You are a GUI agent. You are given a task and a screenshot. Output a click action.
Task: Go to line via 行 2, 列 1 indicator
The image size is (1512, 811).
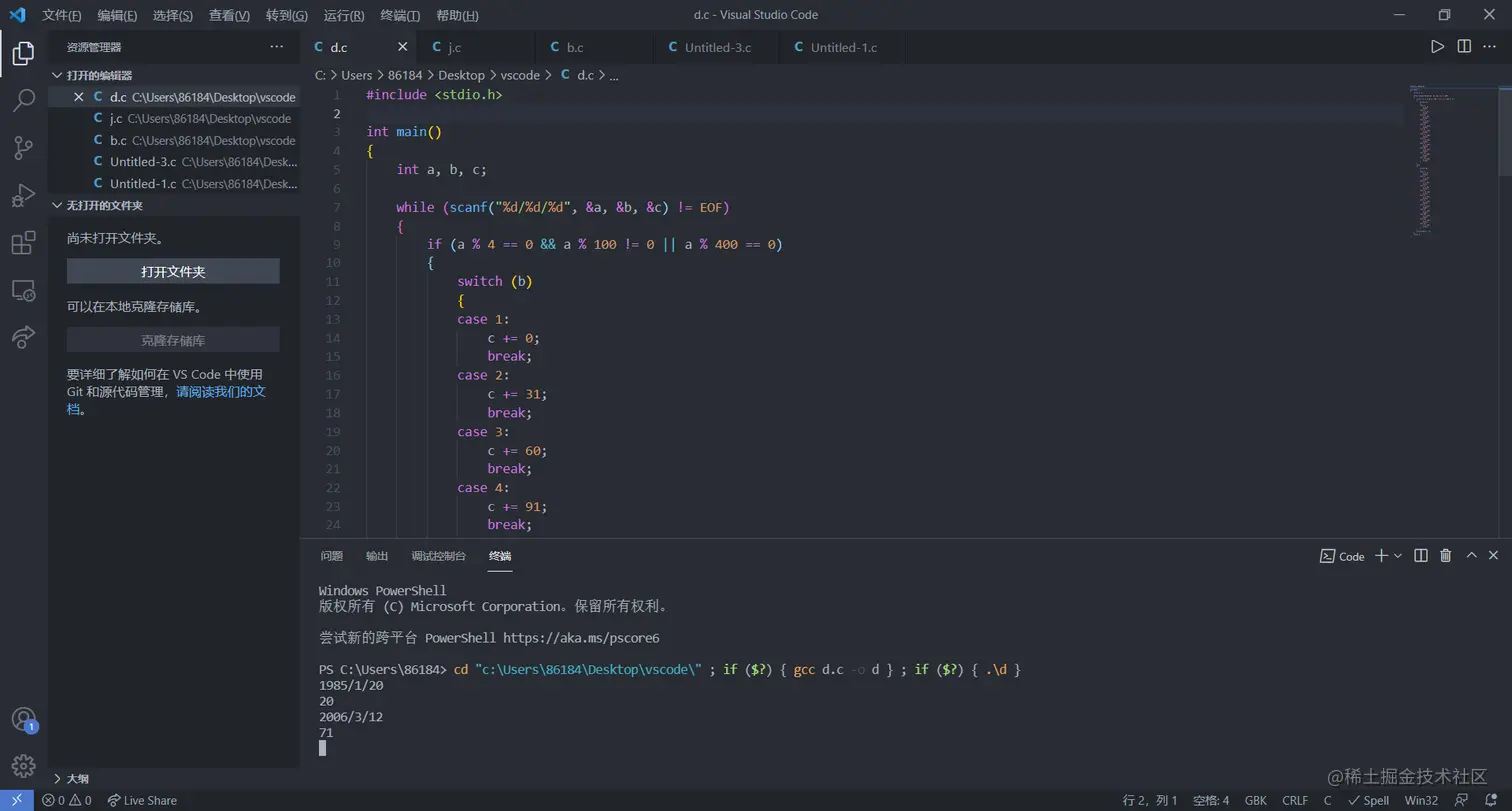(x=1150, y=800)
